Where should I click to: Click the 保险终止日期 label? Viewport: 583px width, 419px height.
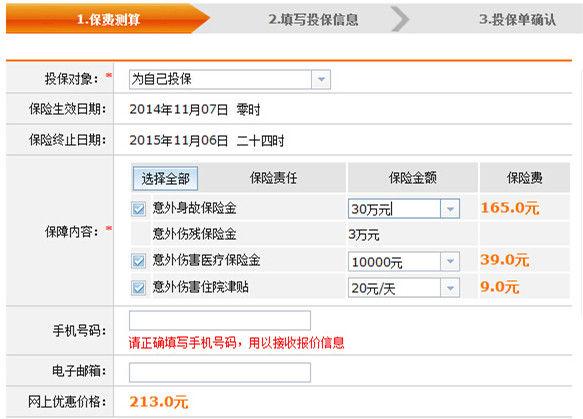tap(67, 140)
